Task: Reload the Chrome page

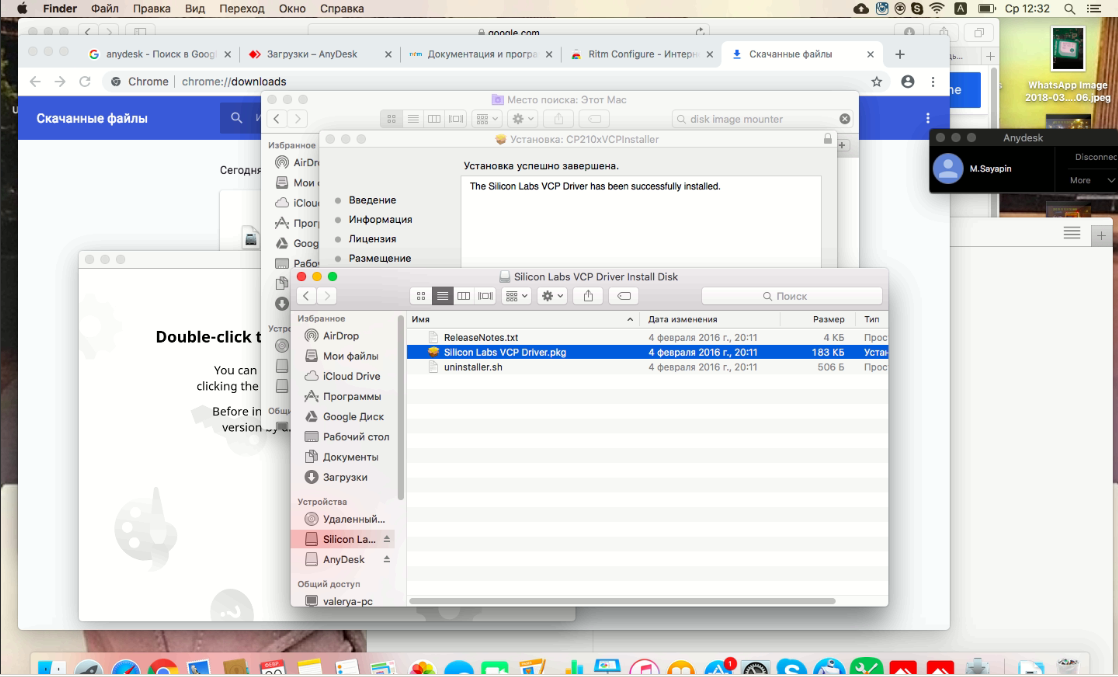Action: click(85, 81)
